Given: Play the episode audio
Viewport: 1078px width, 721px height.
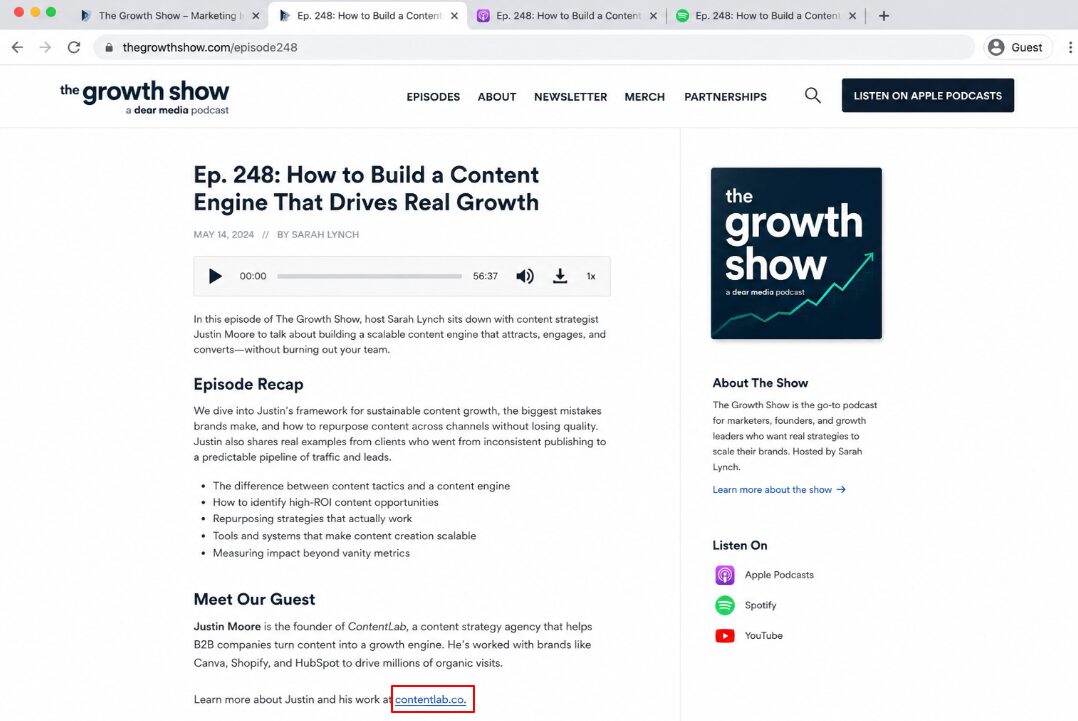Looking at the screenshot, I should [x=215, y=276].
